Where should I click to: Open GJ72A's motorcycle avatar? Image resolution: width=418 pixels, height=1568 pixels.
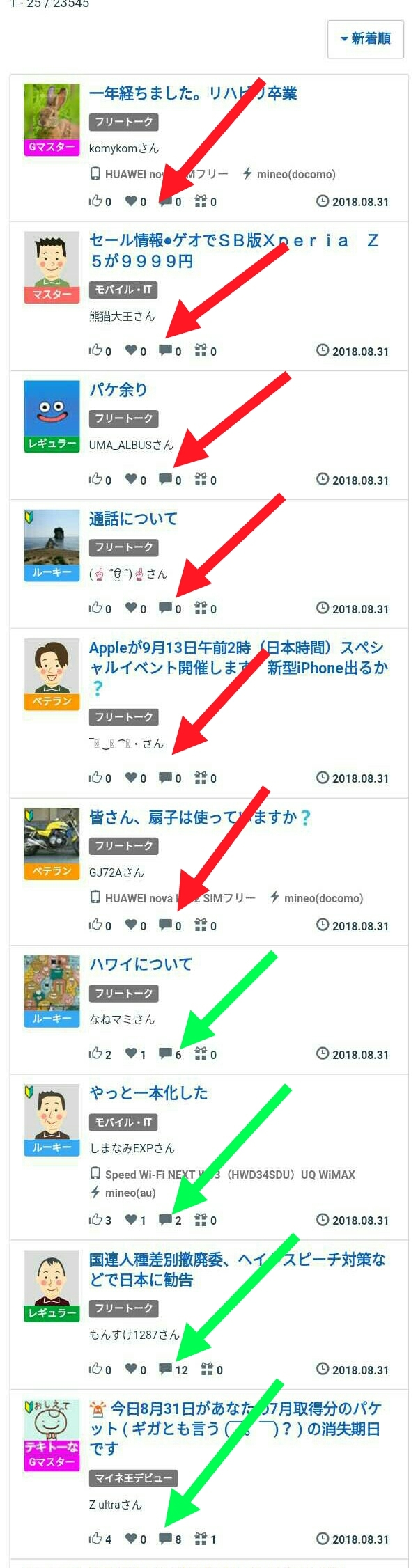pyautogui.click(x=52, y=836)
